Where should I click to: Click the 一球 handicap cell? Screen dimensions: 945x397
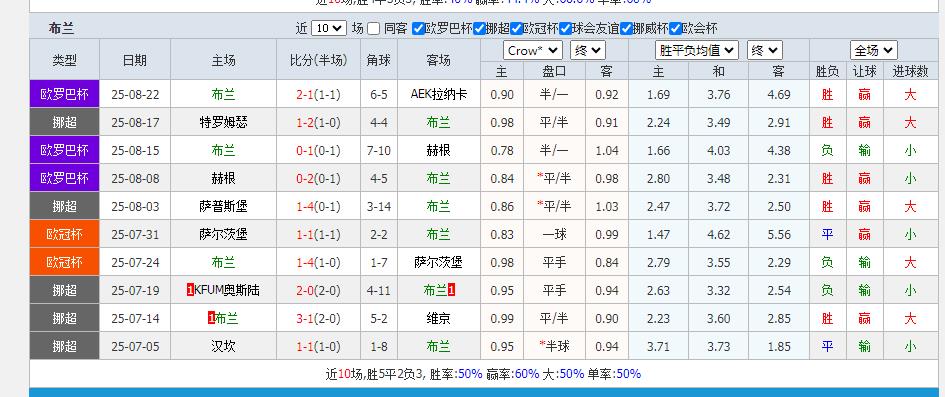click(x=554, y=234)
